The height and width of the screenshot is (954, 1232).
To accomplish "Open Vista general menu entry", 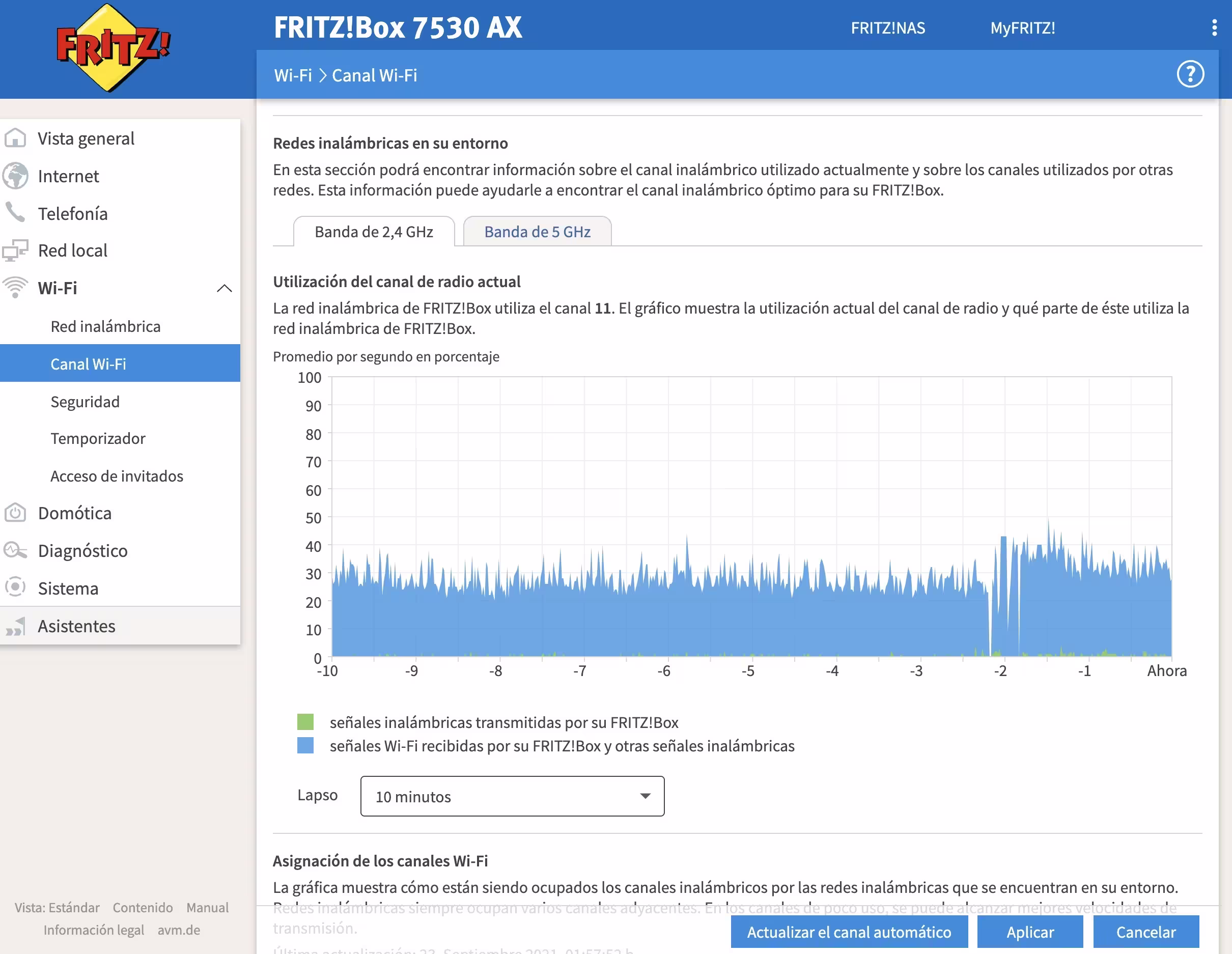I will [x=120, y=138].
